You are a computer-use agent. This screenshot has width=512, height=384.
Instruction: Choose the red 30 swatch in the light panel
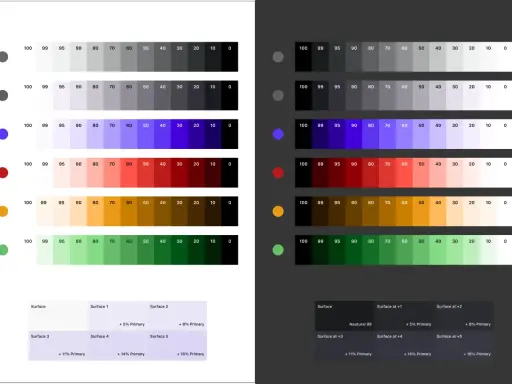[179, 173]
